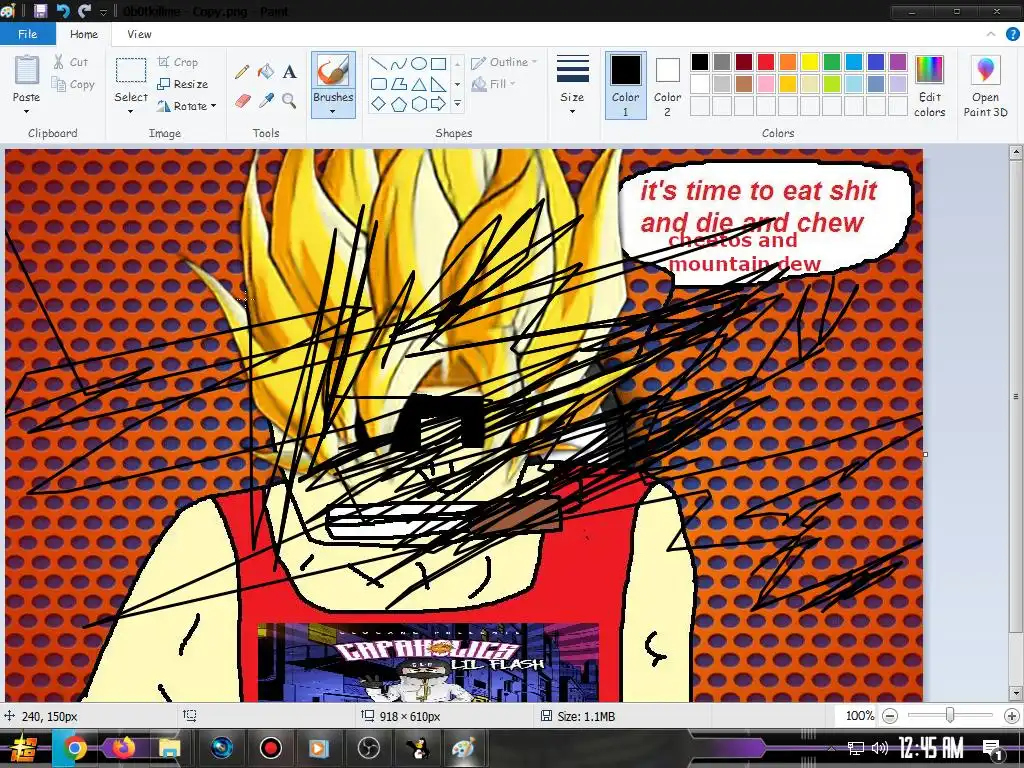Expand the Brushes dropdown arrow
Image resolution: width=1024 pixels, height=768 pixels.
coord(333,112)
